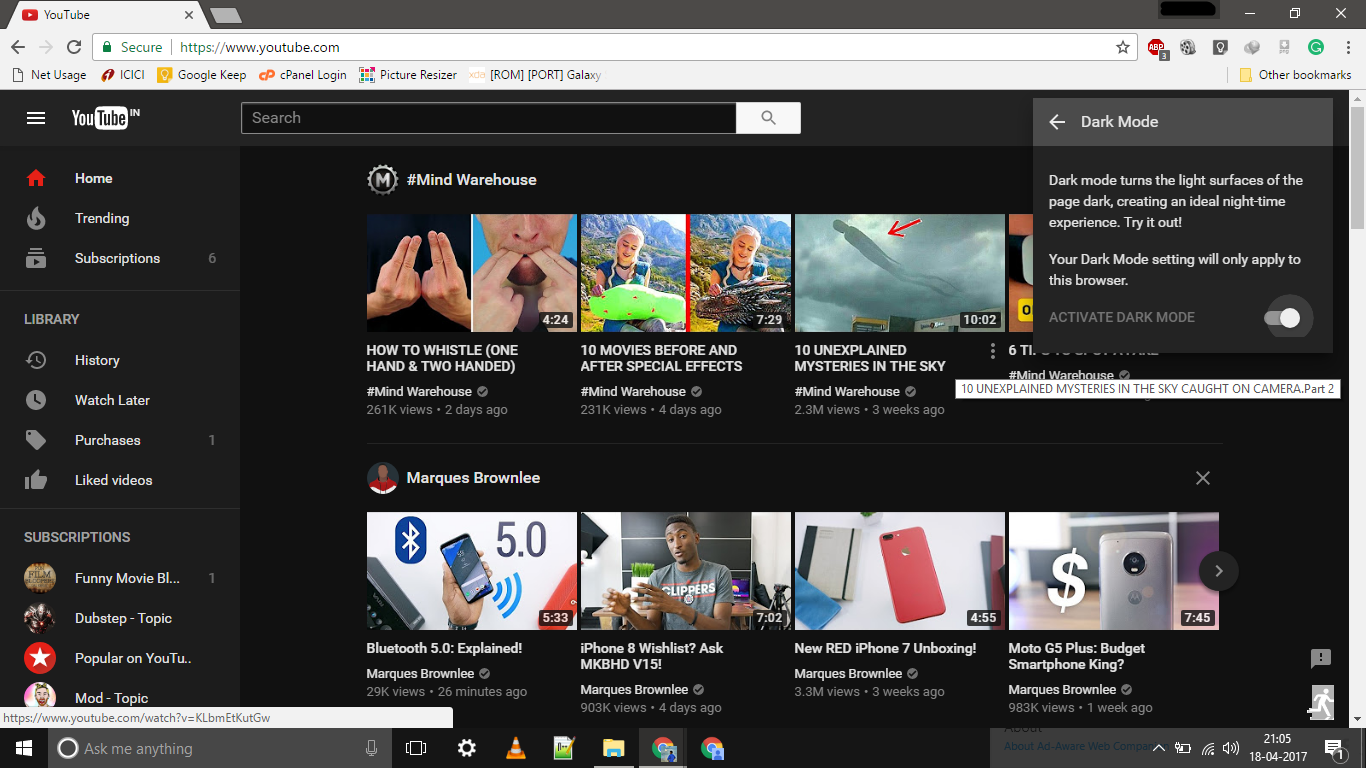
Task: Open the #Mind Warehouse section title
Action: click(x=471, y=180)
